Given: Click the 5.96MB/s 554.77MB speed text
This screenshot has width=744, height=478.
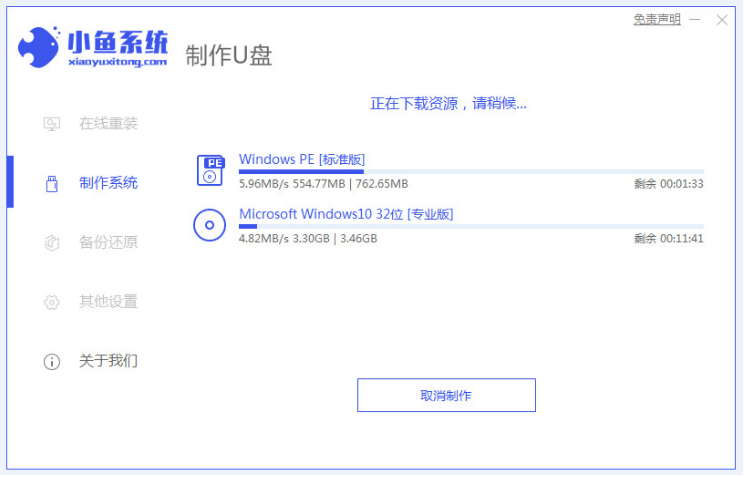Looking at the screenshot, I should [x=323, y=184].
